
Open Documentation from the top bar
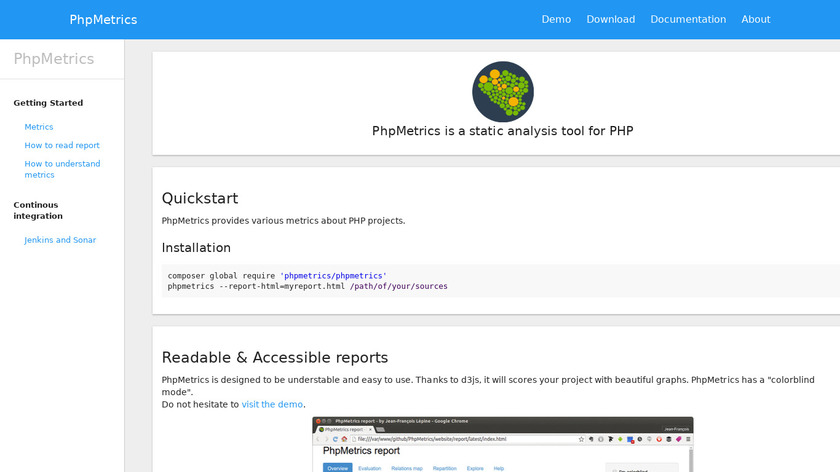688,19
